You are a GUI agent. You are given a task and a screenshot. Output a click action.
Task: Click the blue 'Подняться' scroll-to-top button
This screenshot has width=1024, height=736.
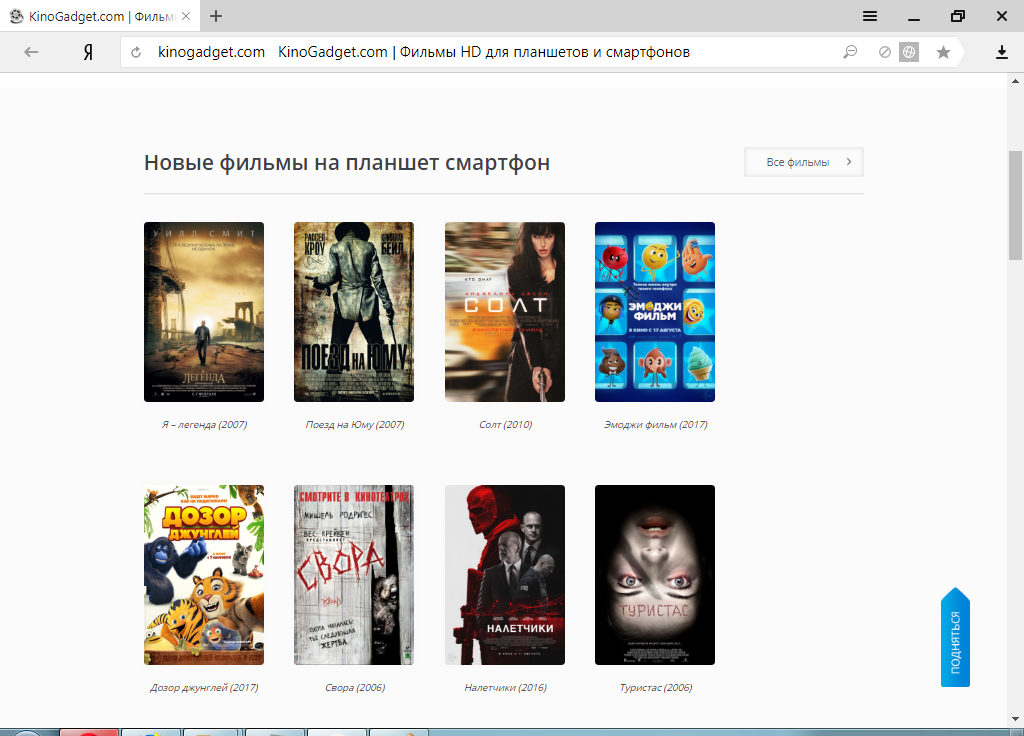coord(955,637)
